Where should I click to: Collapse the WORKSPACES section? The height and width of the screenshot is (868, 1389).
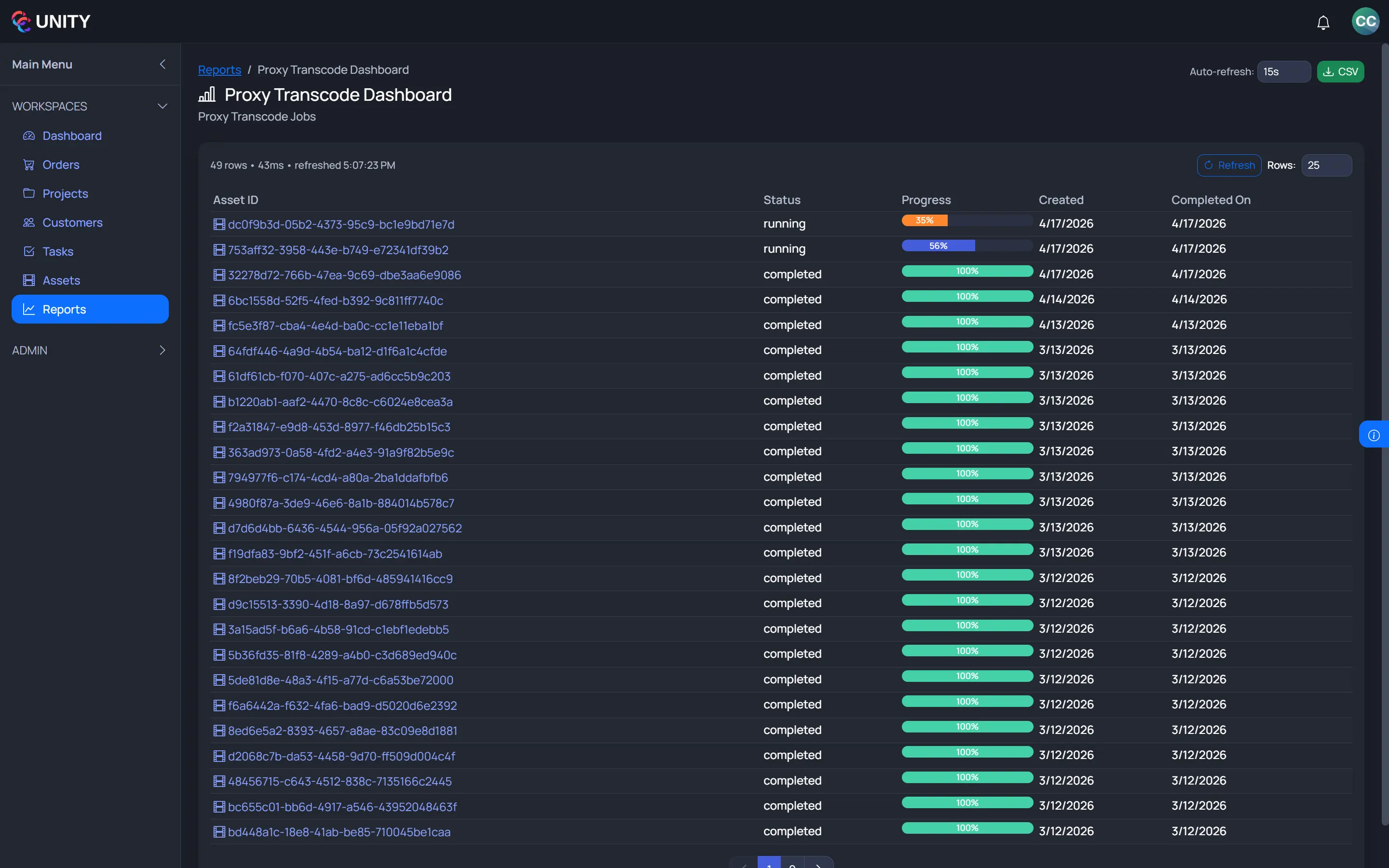pos(163,106)
